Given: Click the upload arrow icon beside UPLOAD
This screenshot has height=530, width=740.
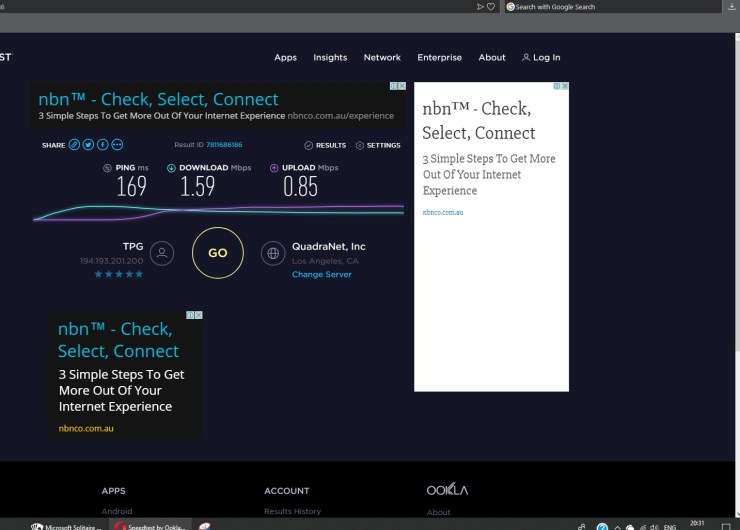Looking at the screenshot, I should (274, 168).
